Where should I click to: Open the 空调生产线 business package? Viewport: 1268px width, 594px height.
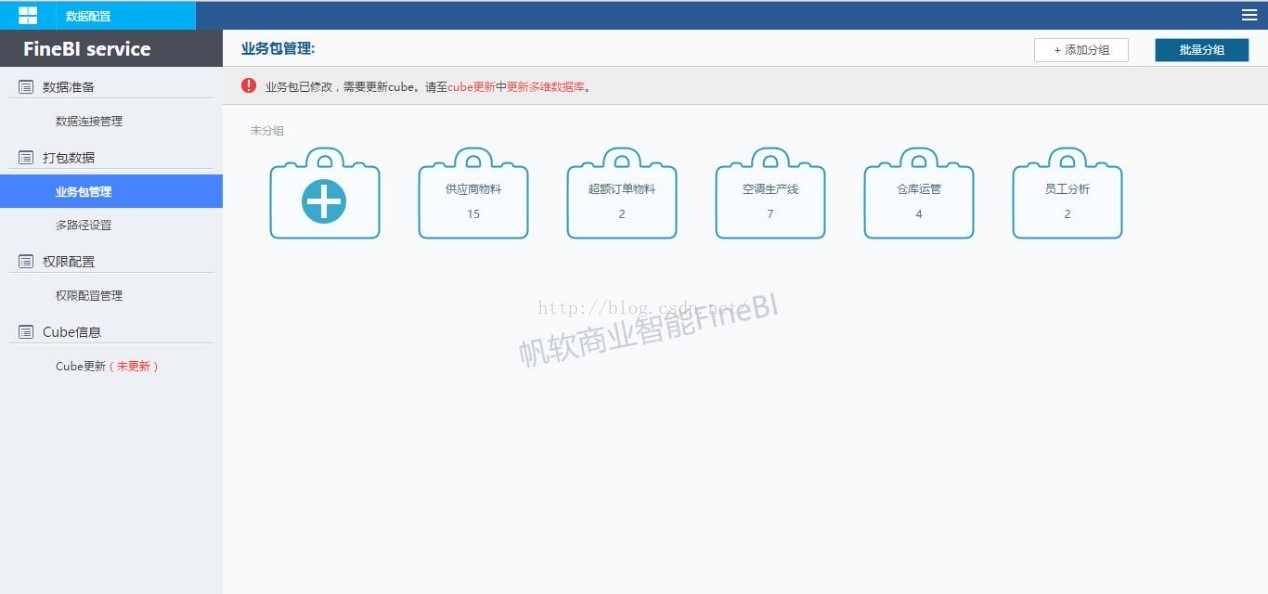[x=770, y=199]
